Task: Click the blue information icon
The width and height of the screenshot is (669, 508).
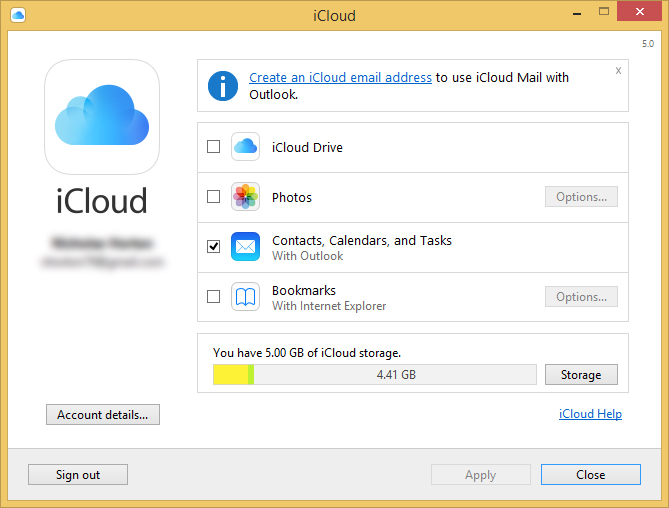Action: pos(223,86)
